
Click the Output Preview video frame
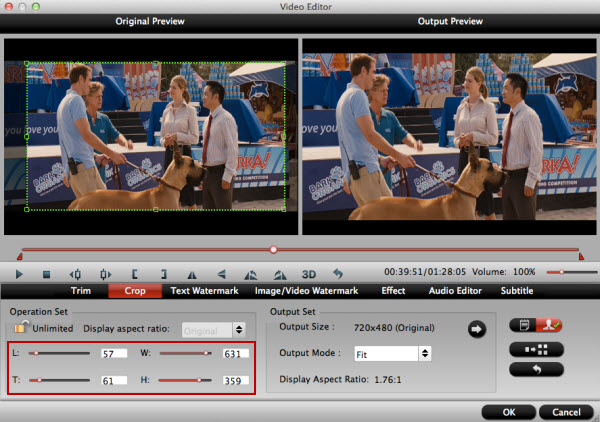coord(449,137)
